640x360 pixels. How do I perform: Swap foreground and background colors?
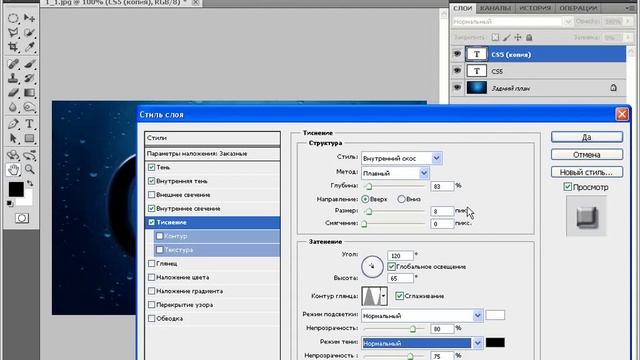pyautogui.click(x=29, y=184)
